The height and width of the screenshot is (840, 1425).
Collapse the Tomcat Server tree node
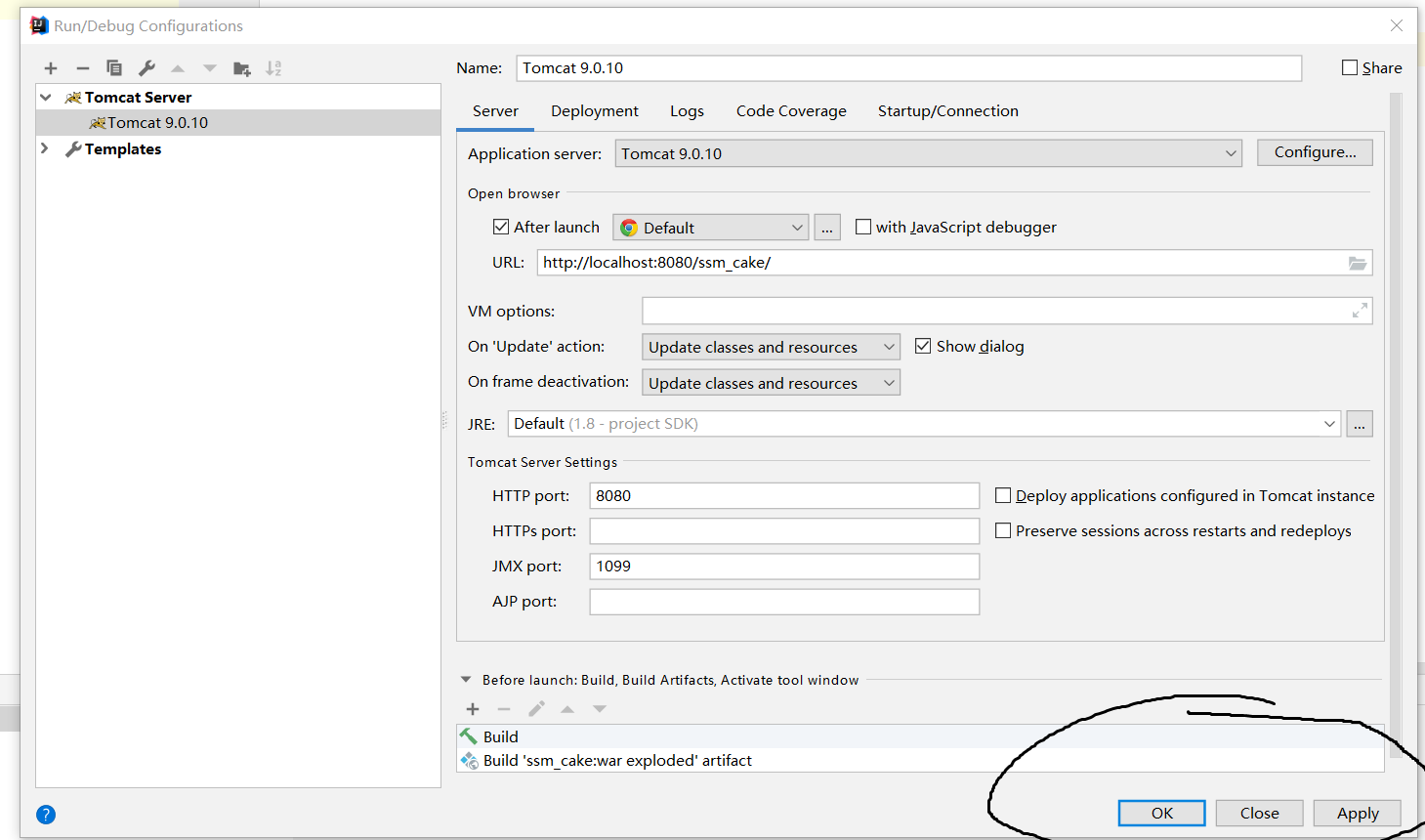[x=45, y=97]
